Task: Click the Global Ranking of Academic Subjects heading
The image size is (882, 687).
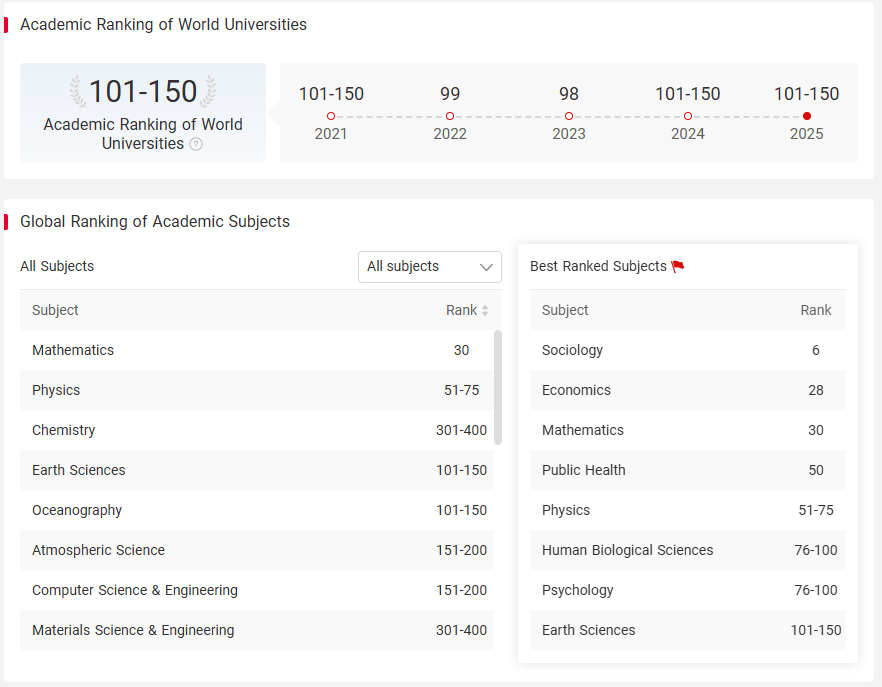Action: click(155, 222)
